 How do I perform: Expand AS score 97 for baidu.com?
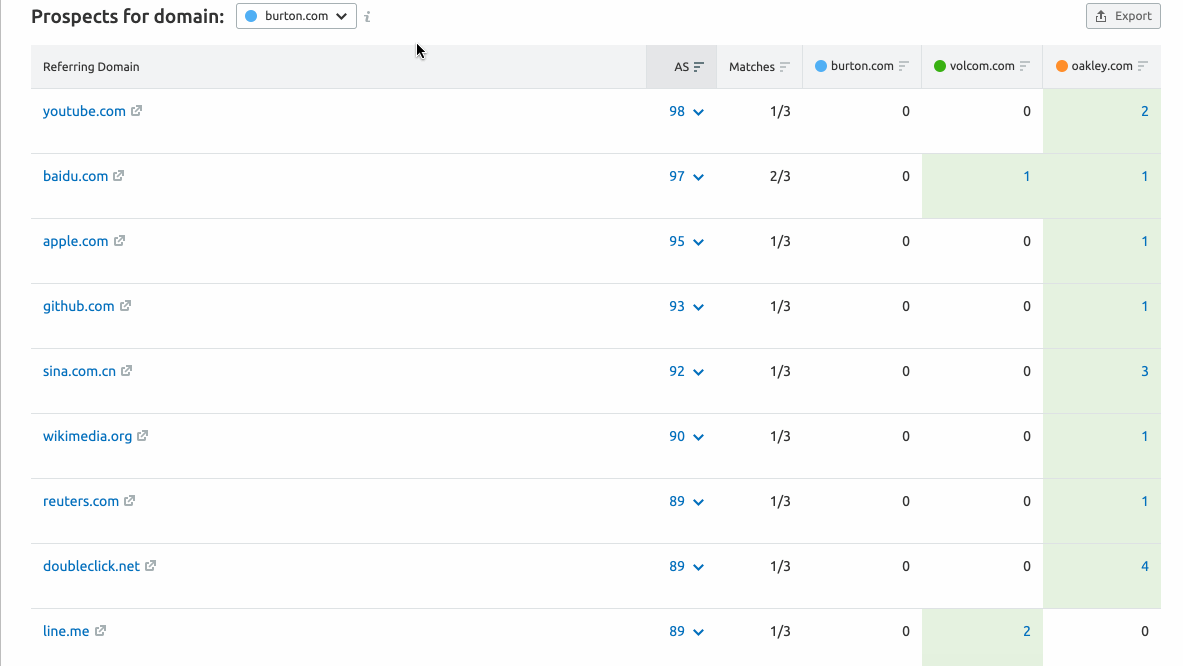coord(687,176)
